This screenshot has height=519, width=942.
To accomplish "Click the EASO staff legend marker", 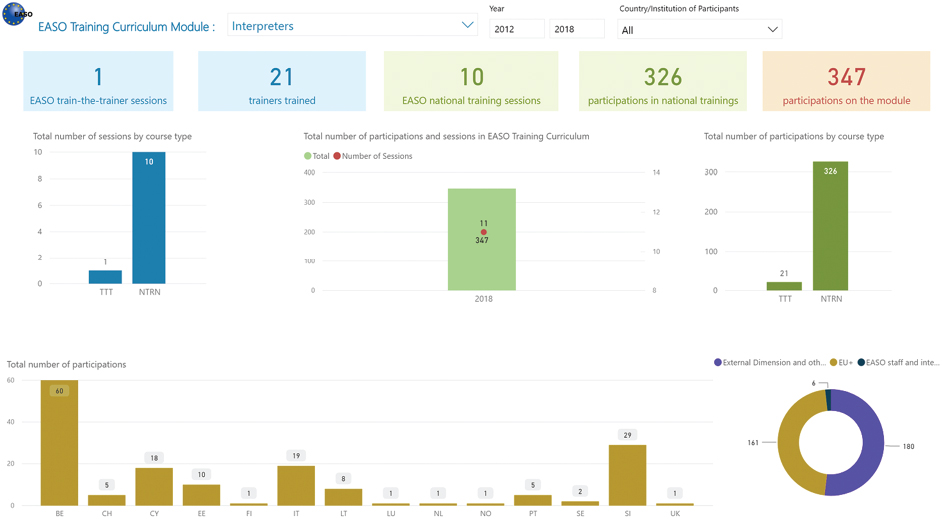I will (x=861, y=363).
